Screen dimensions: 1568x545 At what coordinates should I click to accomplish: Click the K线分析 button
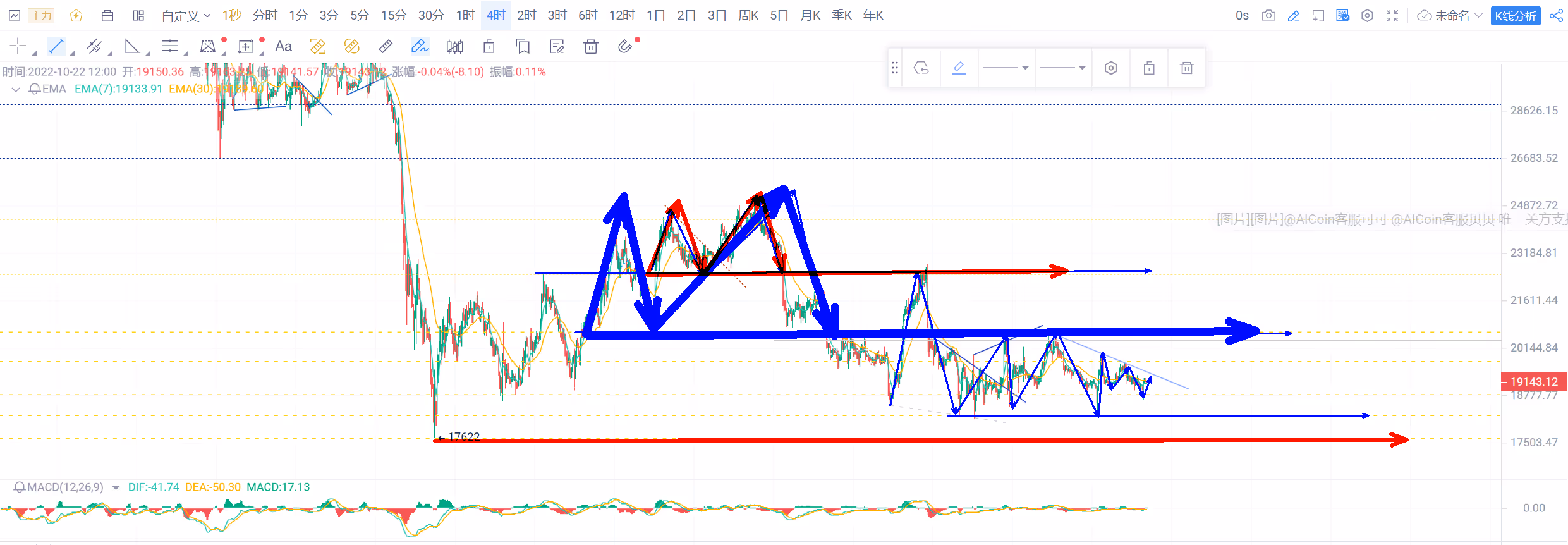point(1515,16)
